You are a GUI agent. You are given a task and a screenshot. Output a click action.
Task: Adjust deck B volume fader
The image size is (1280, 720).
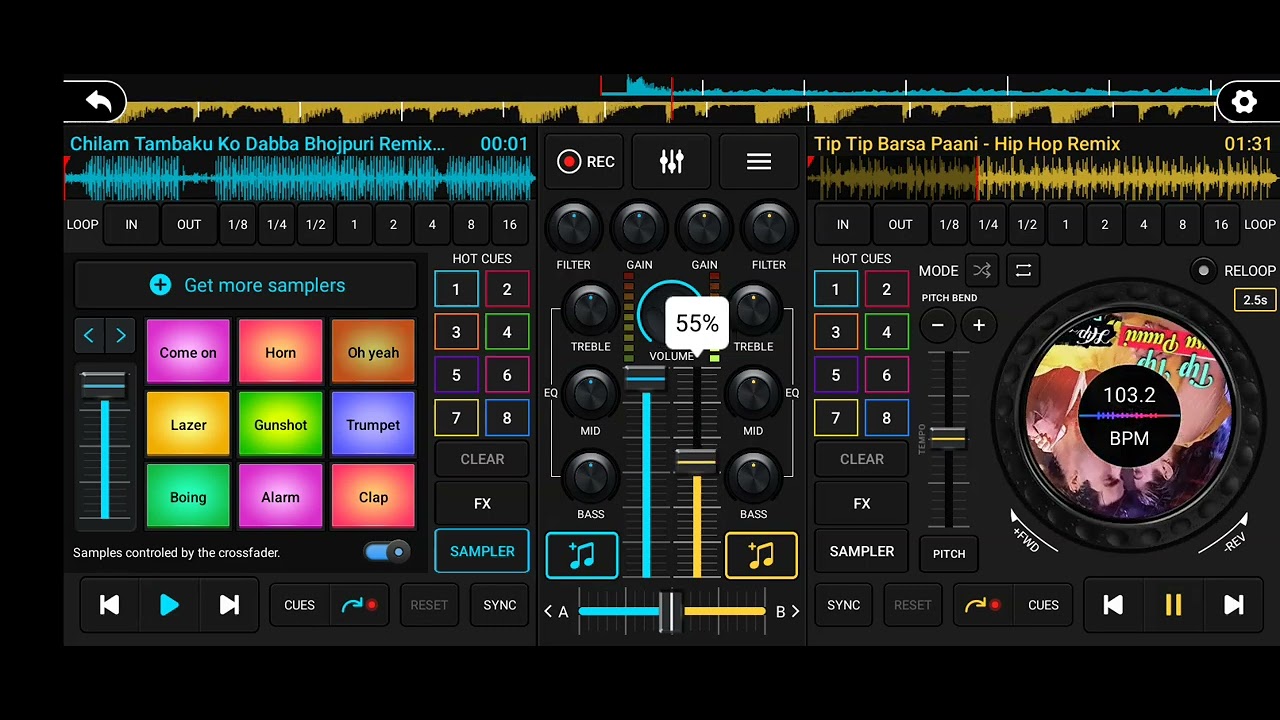(x=696, y=461)
